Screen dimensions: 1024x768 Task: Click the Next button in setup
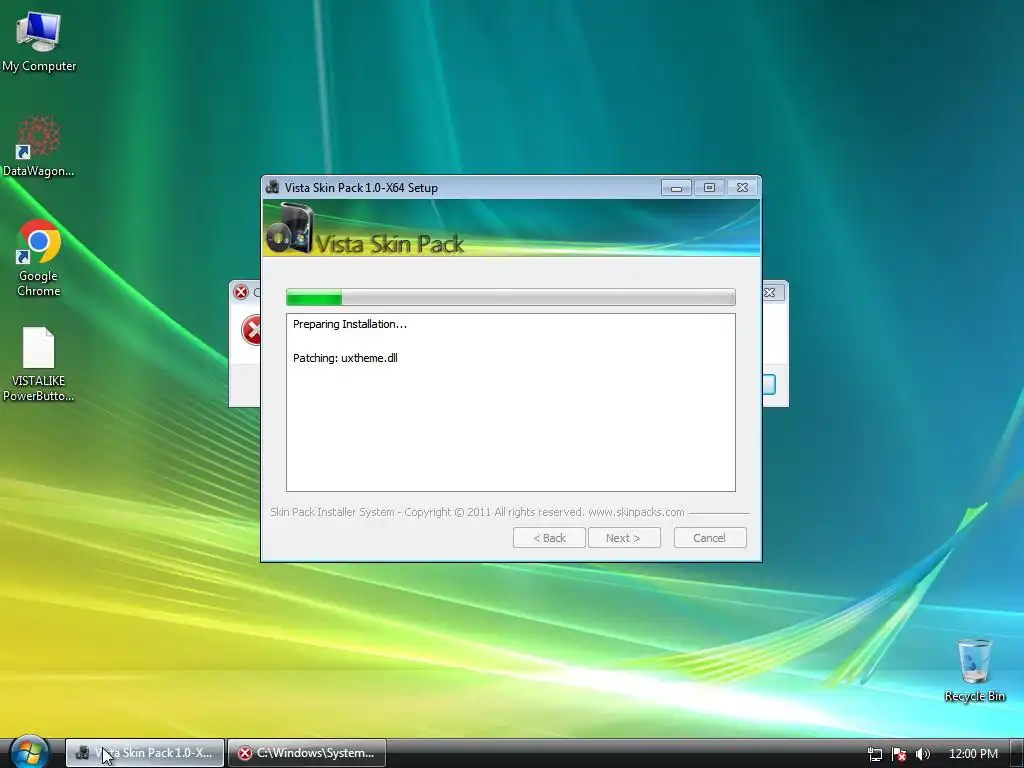pyautogui.click(x=624, y=537)
